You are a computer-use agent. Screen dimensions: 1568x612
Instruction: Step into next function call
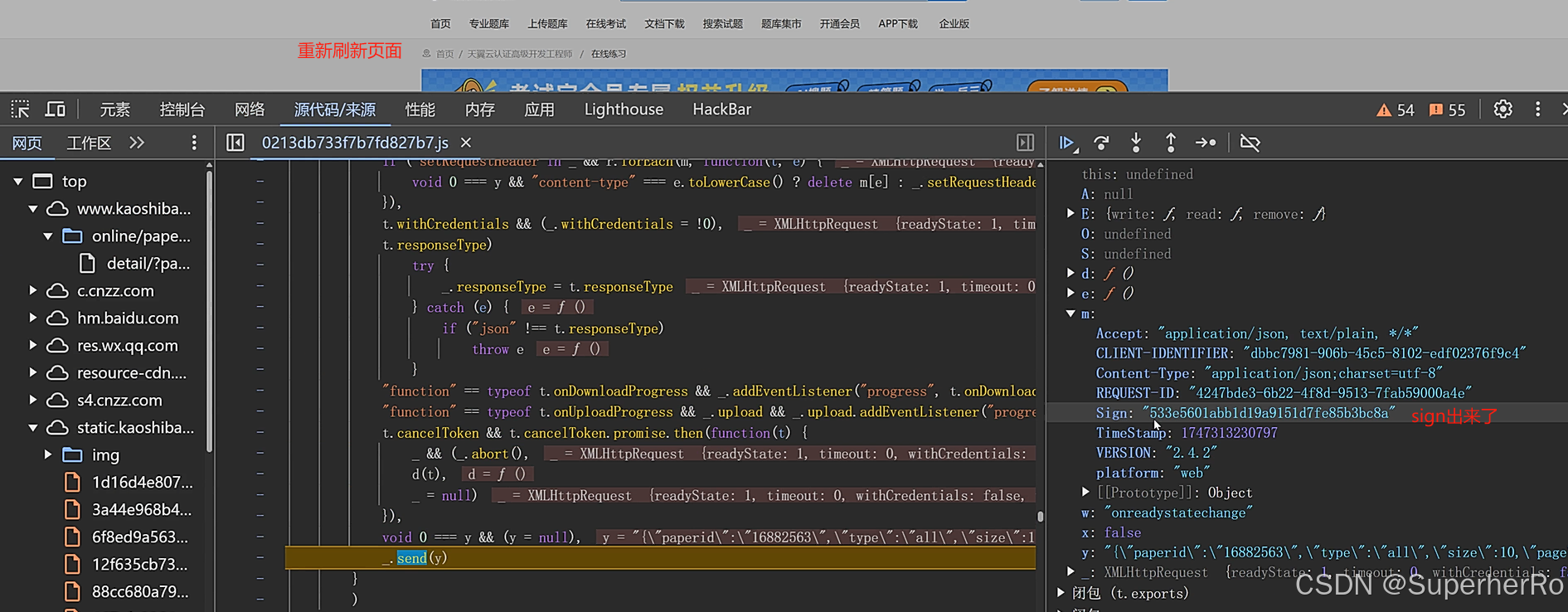pyautogui.click(x=1136, y=143)
